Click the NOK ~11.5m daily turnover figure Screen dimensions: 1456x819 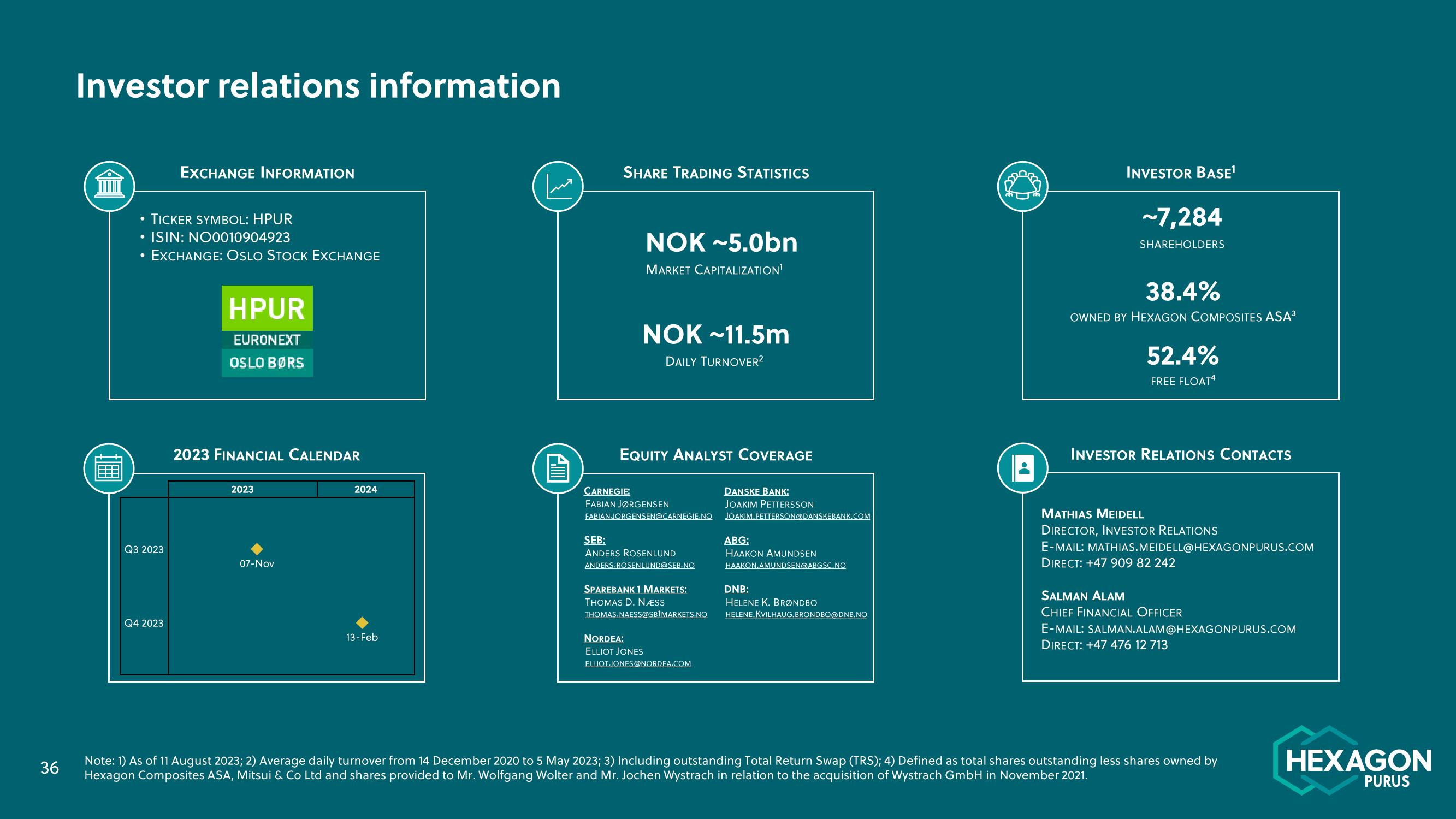715,335
